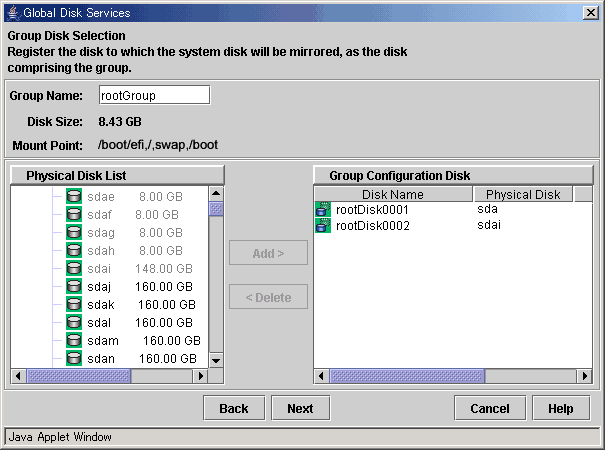Click the sda physical disk cell
Screen dimensions: 605x450
pyautogui.click(x=487, y=209)
